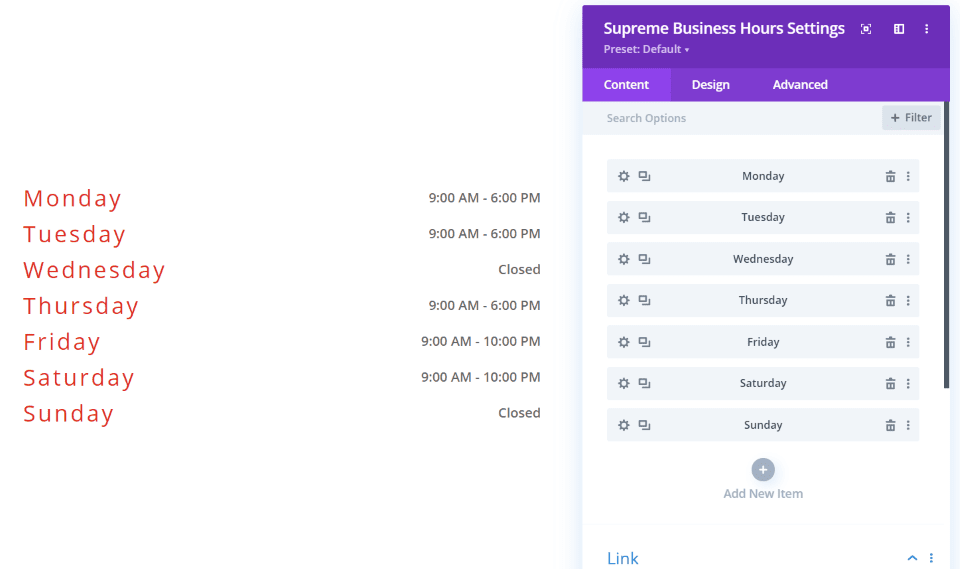Open more options for Thursday item

click(x=908, y=301)
